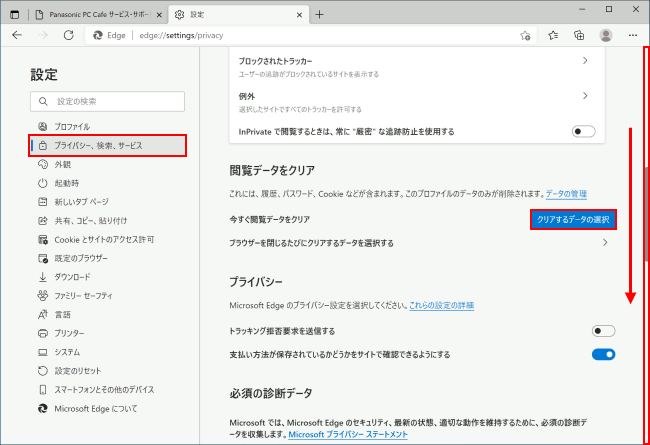
Task: Click the browser back arrow
Action: [17, 35]
